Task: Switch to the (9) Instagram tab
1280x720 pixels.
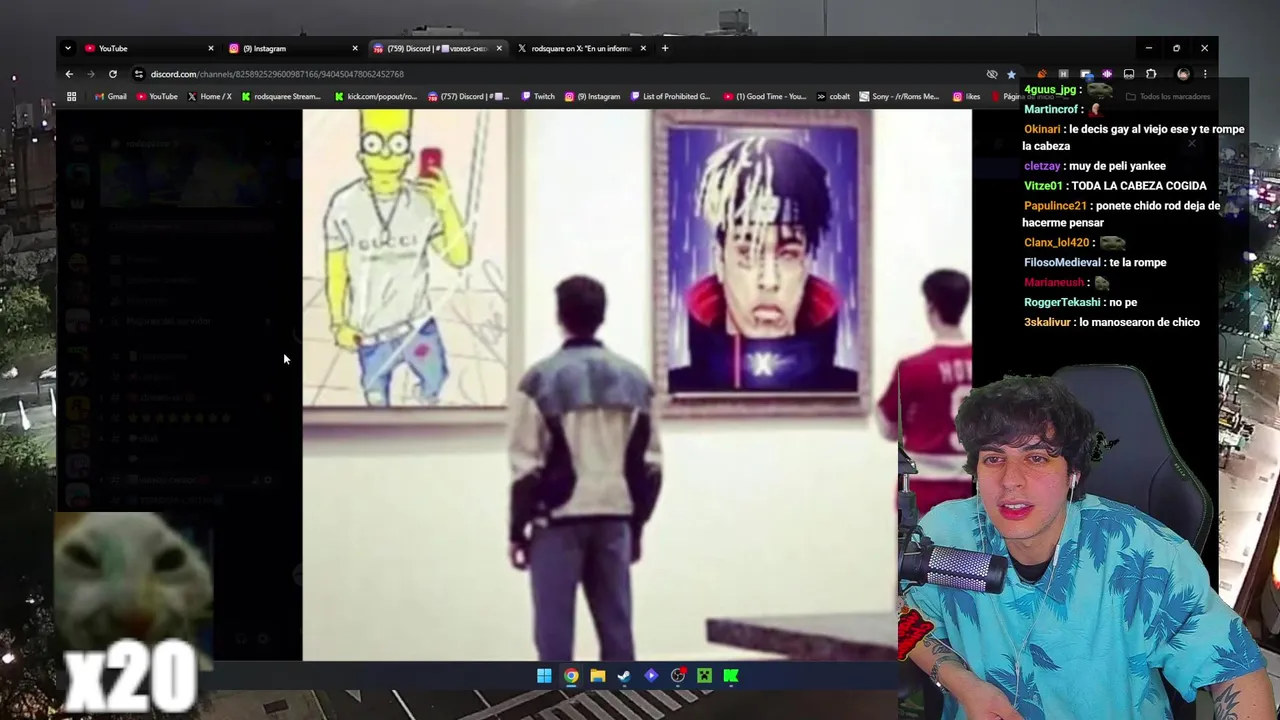Action: click(292, 48)
